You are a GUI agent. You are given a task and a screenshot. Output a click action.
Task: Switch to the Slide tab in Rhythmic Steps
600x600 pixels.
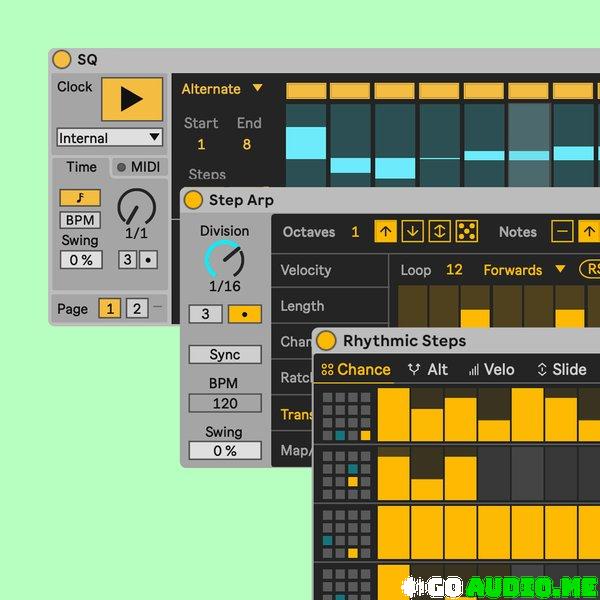click(562, 369)
